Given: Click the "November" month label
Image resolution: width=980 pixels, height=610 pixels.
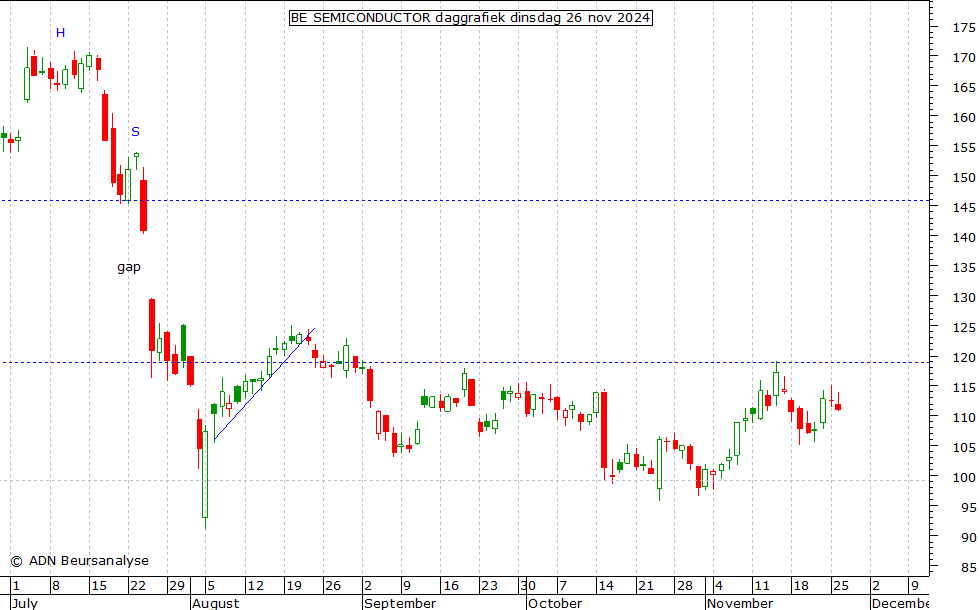Looking at the screenshot, I should (740, 603).
